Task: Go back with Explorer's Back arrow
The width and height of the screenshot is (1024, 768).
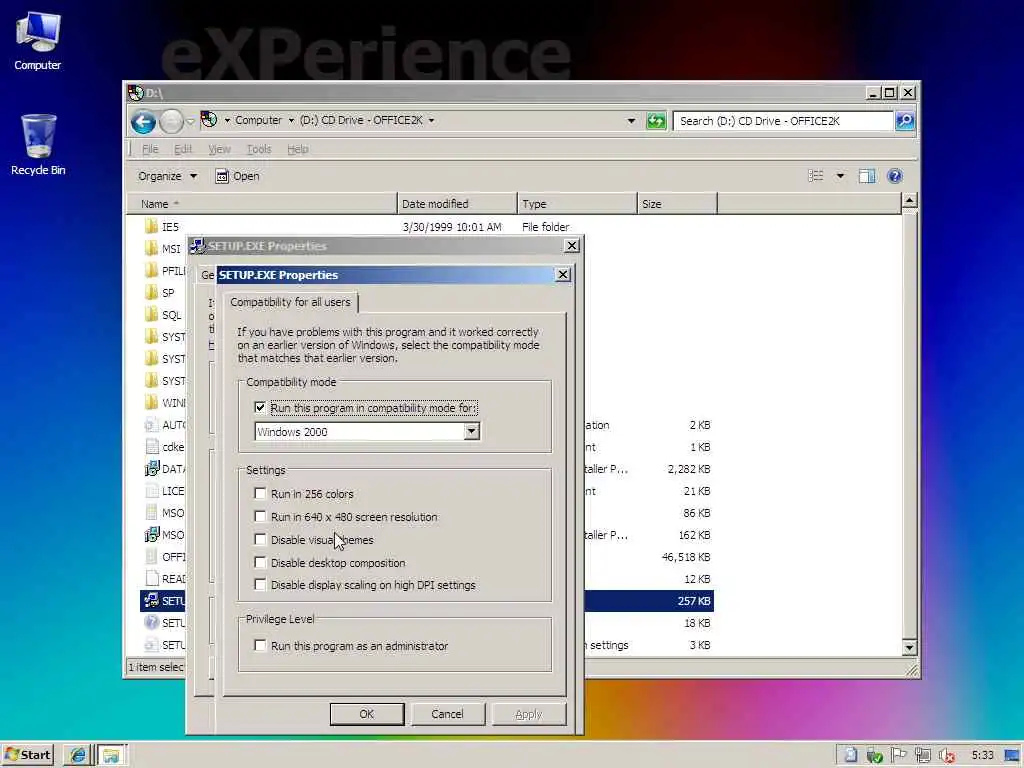Action: pos(143,121)
